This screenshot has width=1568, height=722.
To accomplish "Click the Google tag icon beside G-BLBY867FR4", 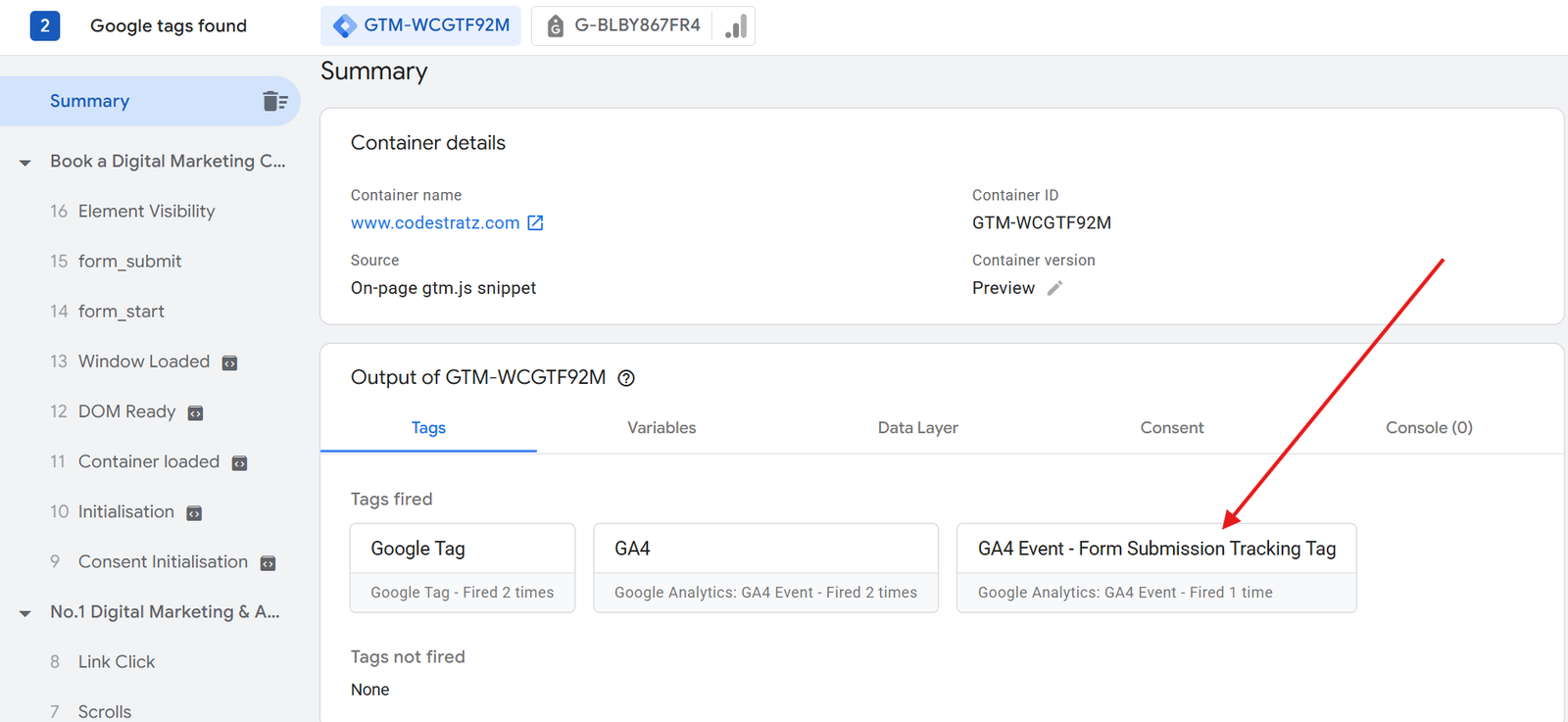I will tap(555, 26).
